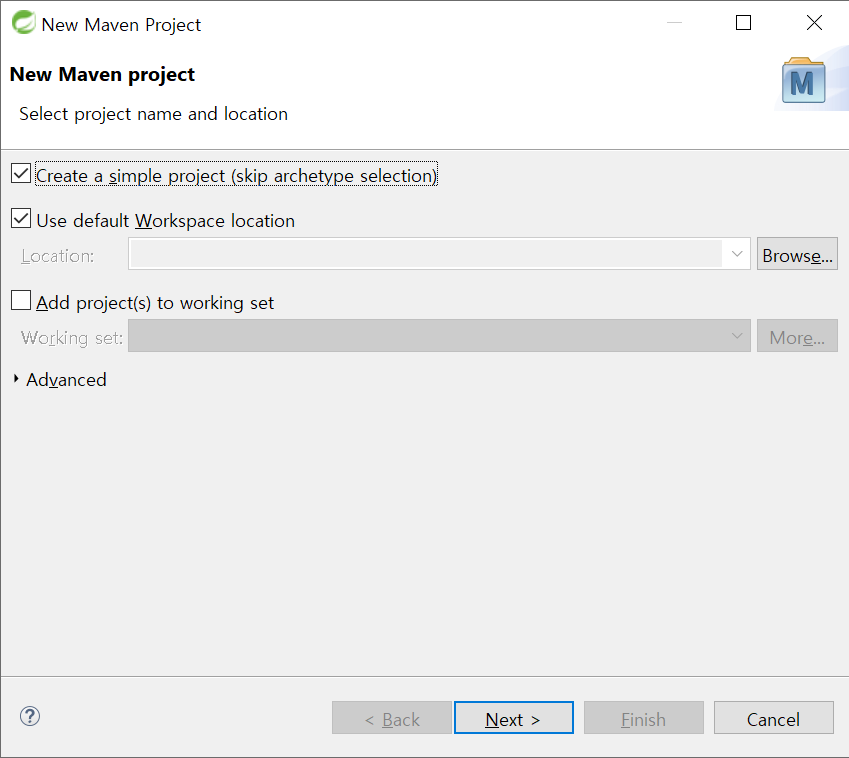Click the Maven M folder icon
The width and height of the screenshot is (849, 758).
click(x=804, y=80)
